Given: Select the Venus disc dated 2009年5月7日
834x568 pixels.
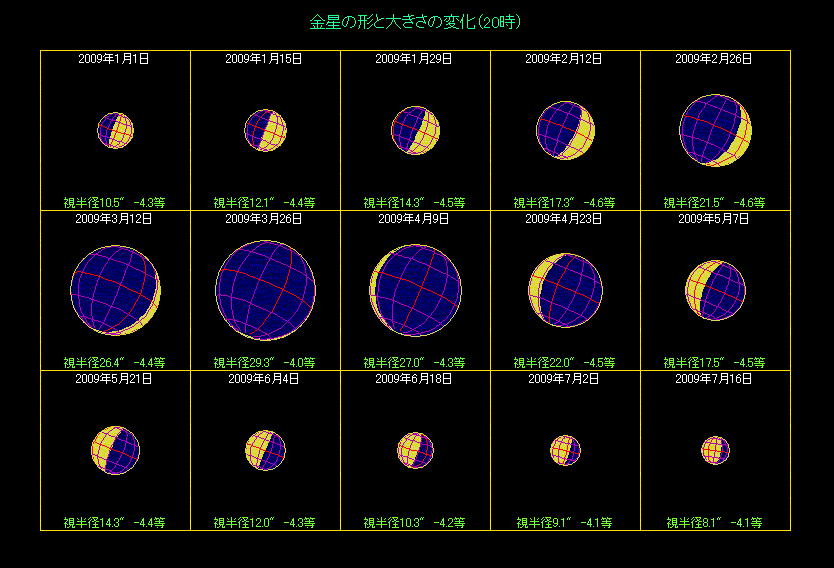Looking at the screenshot, I should click(x=715, y=291).
